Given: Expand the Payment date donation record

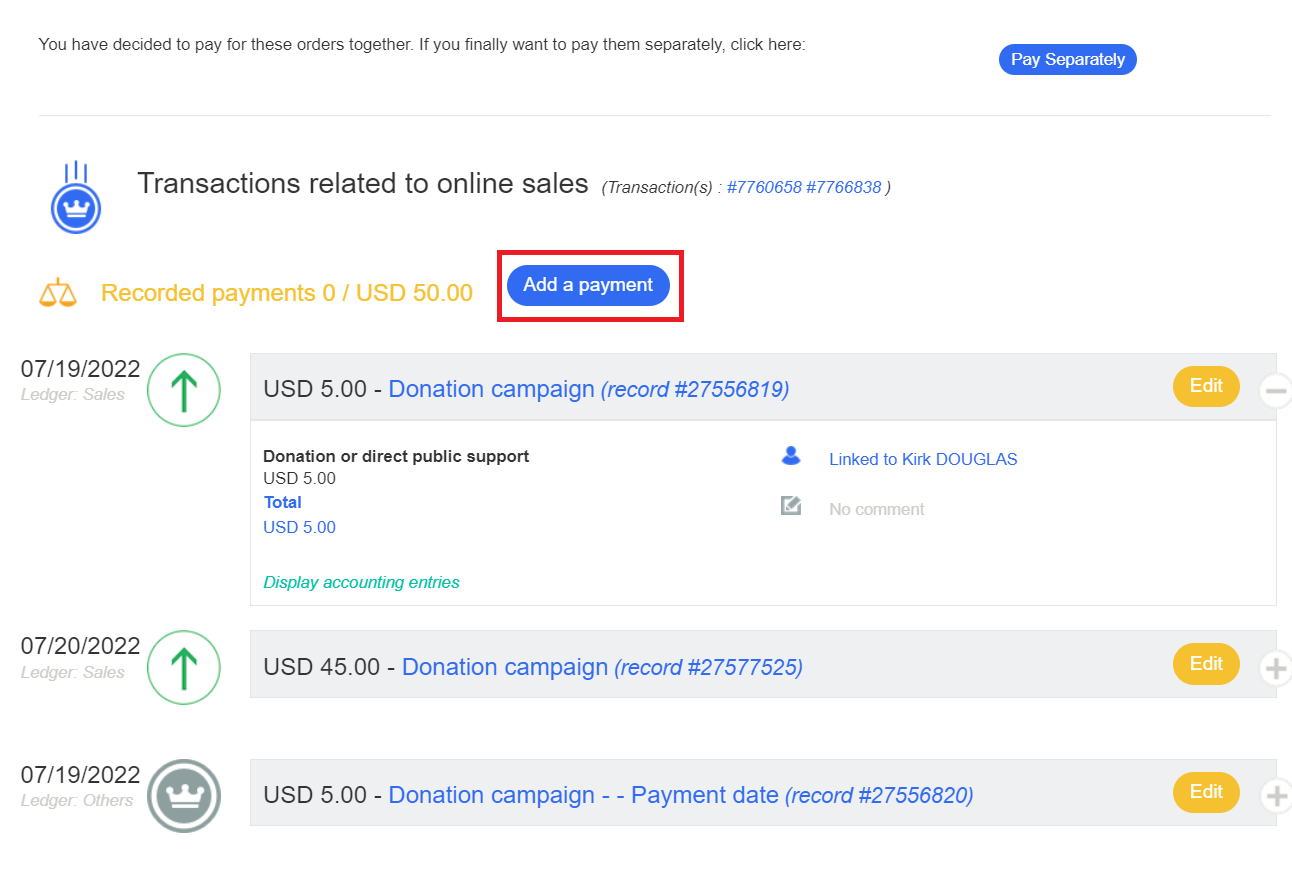Looking at the screenshot, I should coord(1274,796).
